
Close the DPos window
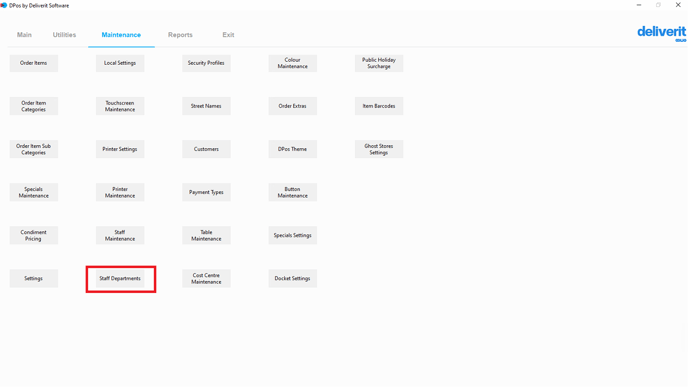(x=678, y=5)
